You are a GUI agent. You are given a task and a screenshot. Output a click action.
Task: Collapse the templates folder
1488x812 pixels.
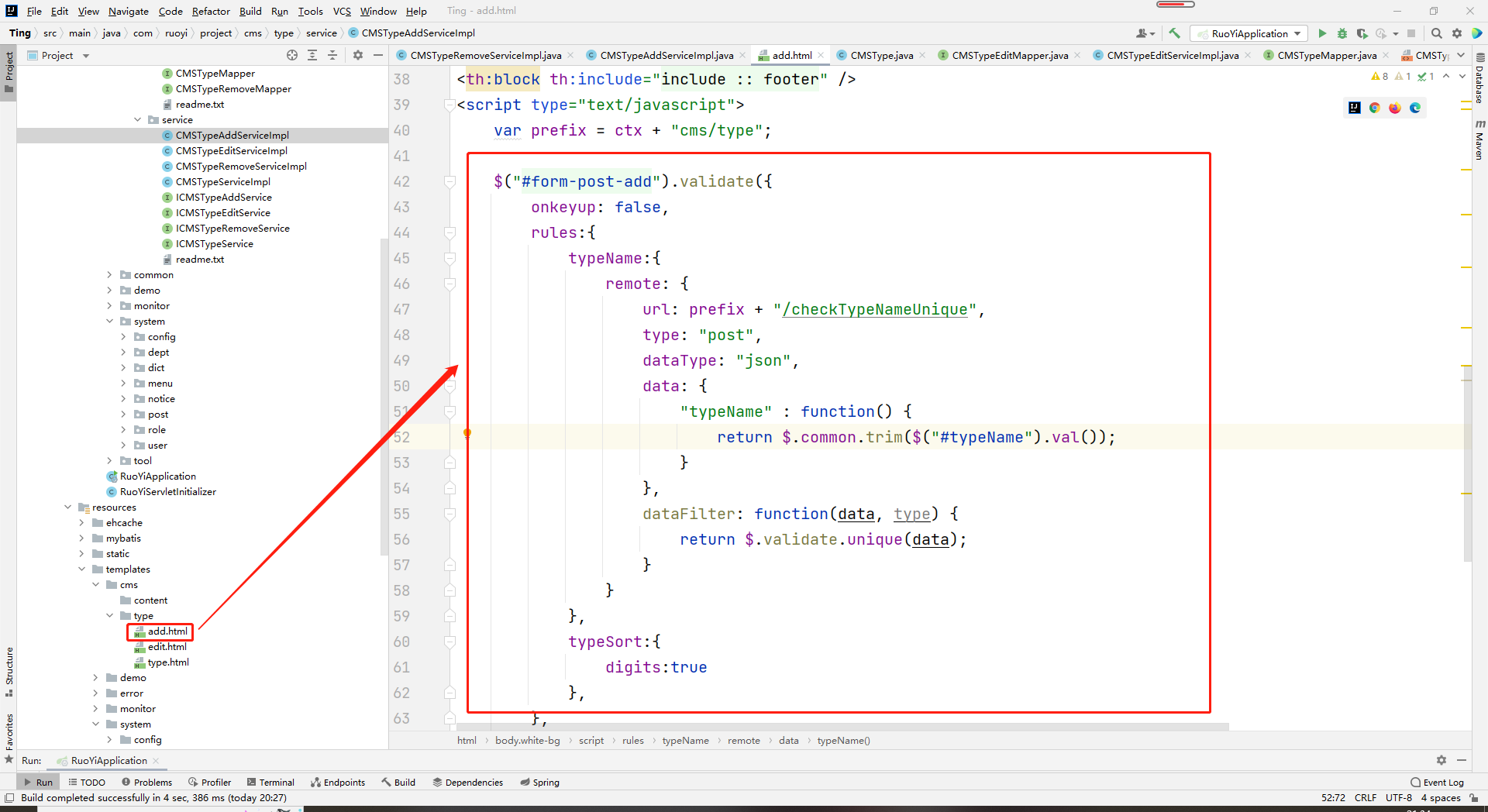tap(81, 569)
